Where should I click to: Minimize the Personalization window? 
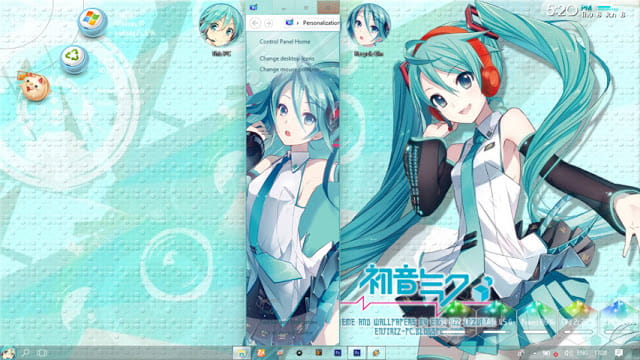284,7
